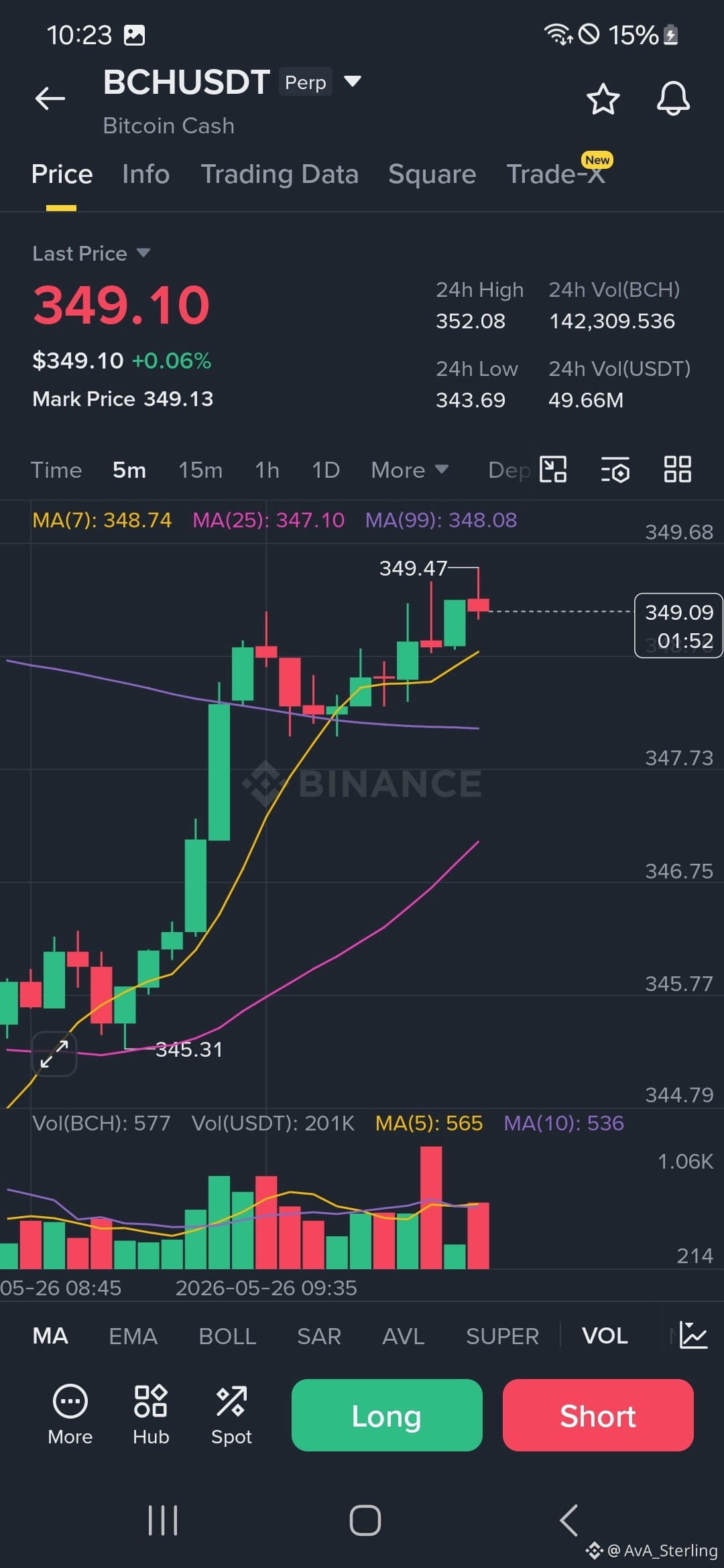Tap the Vol(USDT): 201K legend

tap(273, 1123)
